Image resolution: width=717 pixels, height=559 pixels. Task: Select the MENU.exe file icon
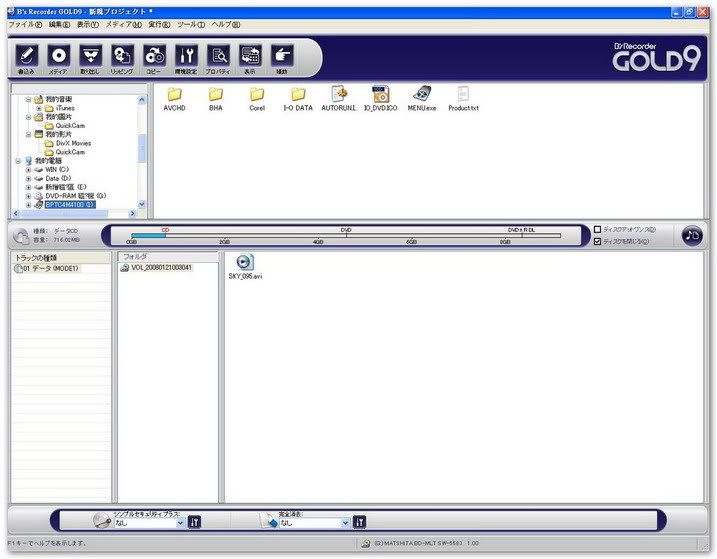(422, 94)
